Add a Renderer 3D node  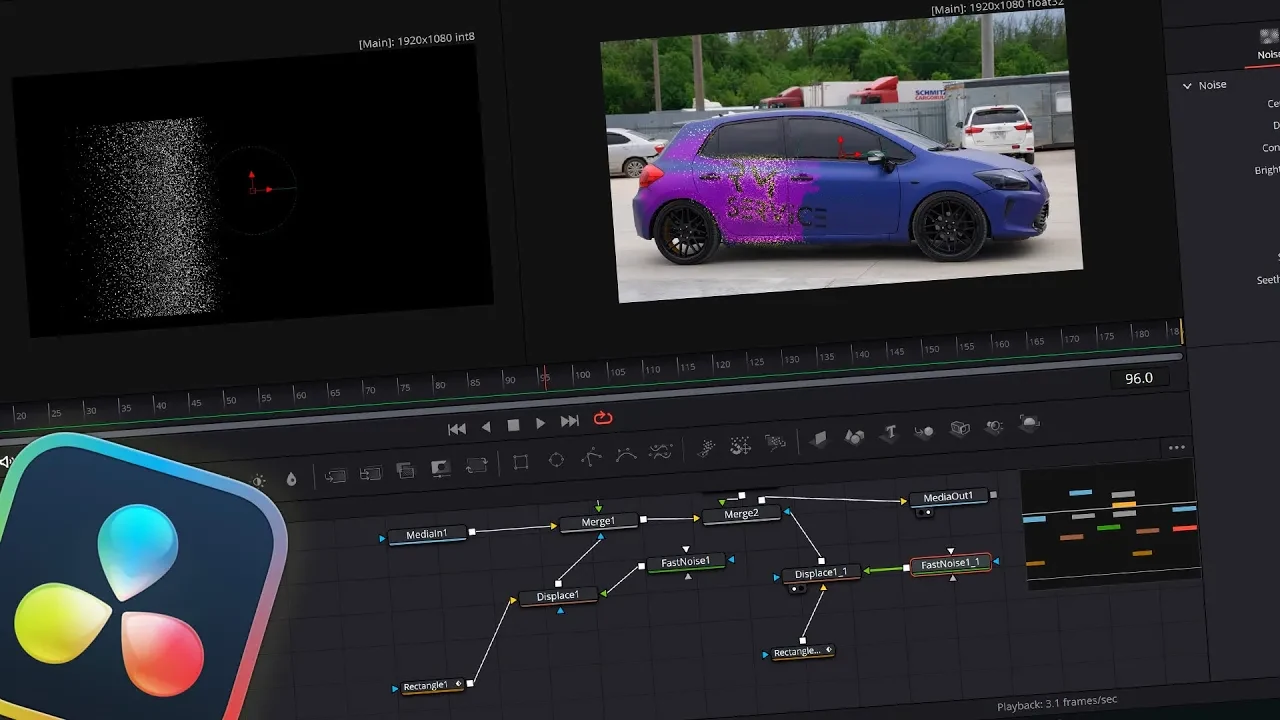tap(1030, 424)
